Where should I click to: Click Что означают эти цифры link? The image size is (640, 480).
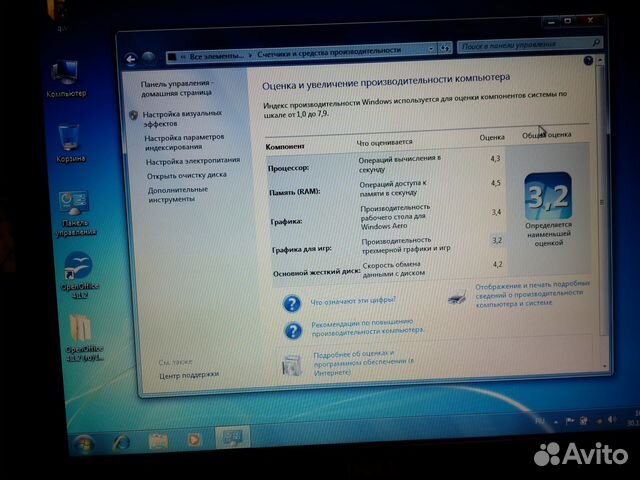click(x=353, y=301)
